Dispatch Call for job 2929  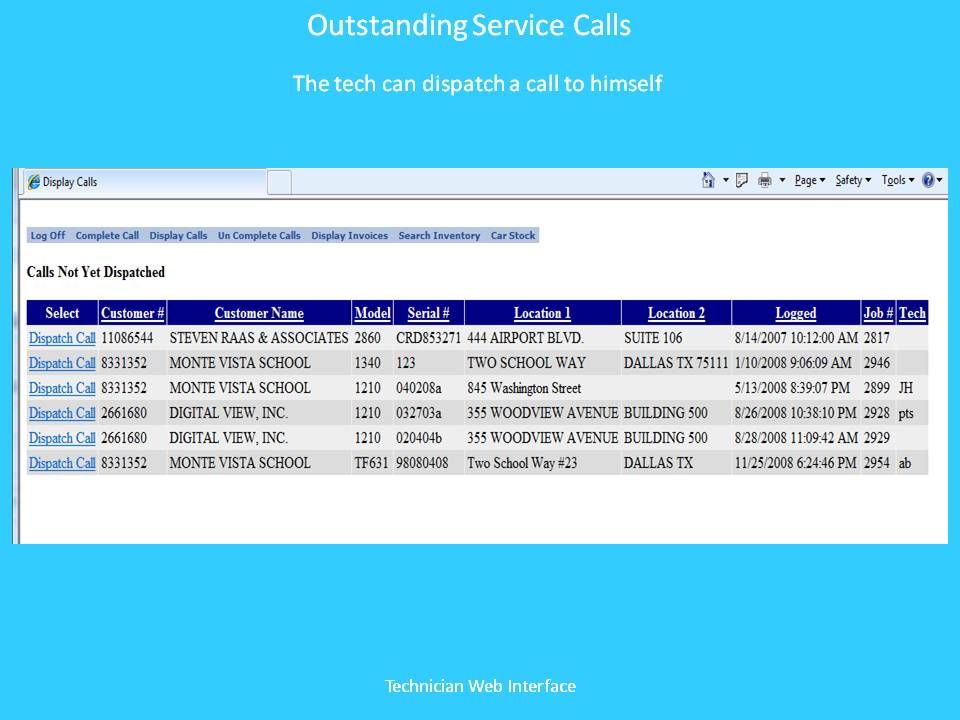pyautogui.click(x=62, y=438)
